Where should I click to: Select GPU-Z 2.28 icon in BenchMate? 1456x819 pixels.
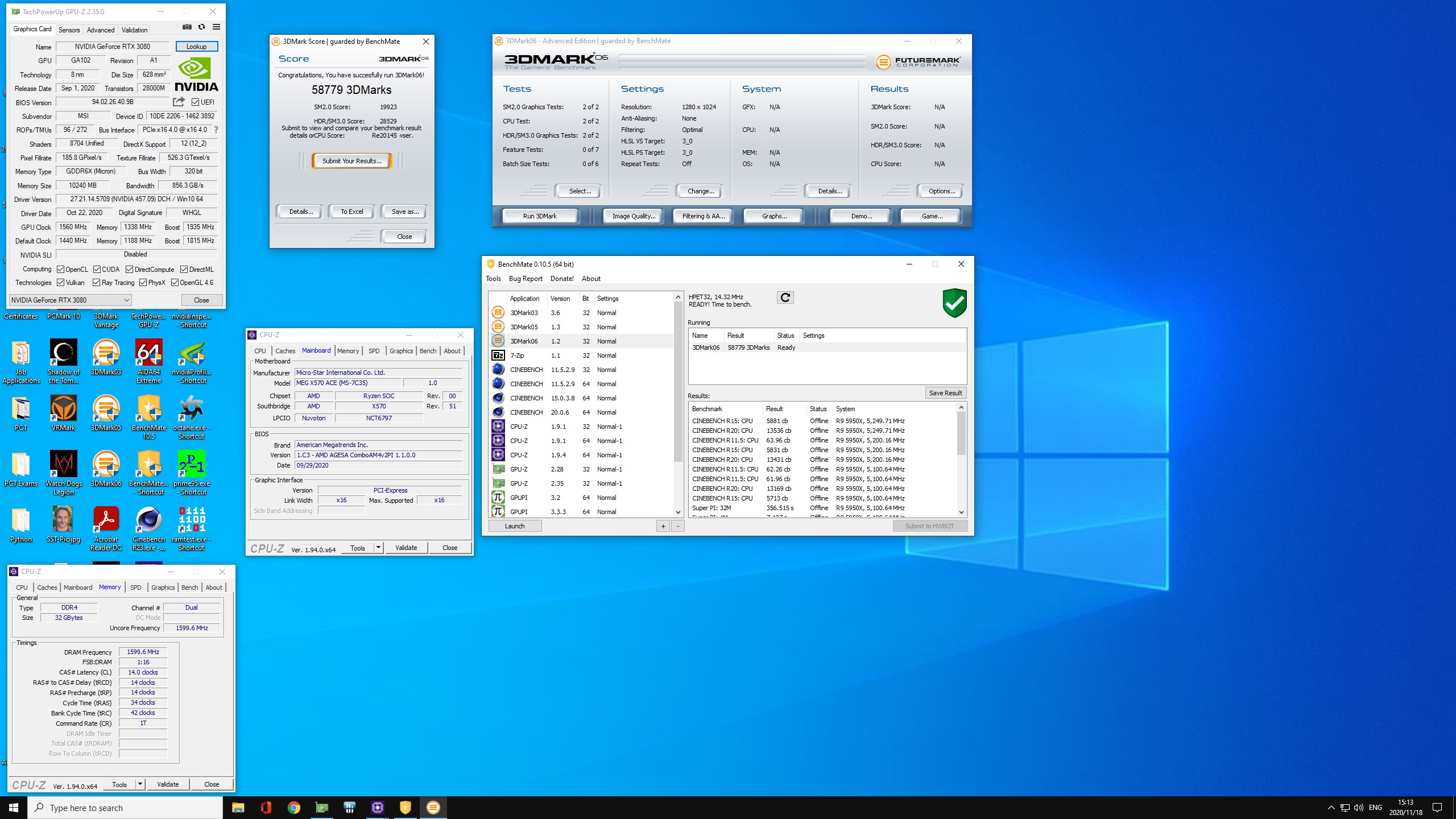point(498,469)
